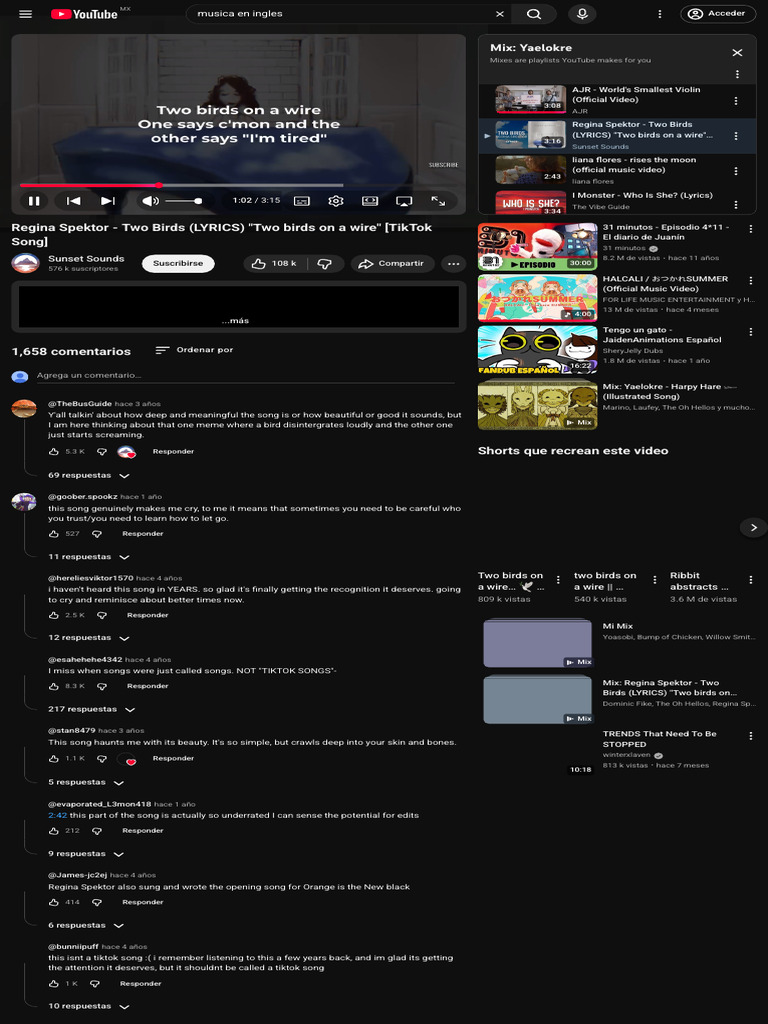Open @James-jc2ej's channel name link
This screenshot has height=1024, width=768.
(78, 875)
